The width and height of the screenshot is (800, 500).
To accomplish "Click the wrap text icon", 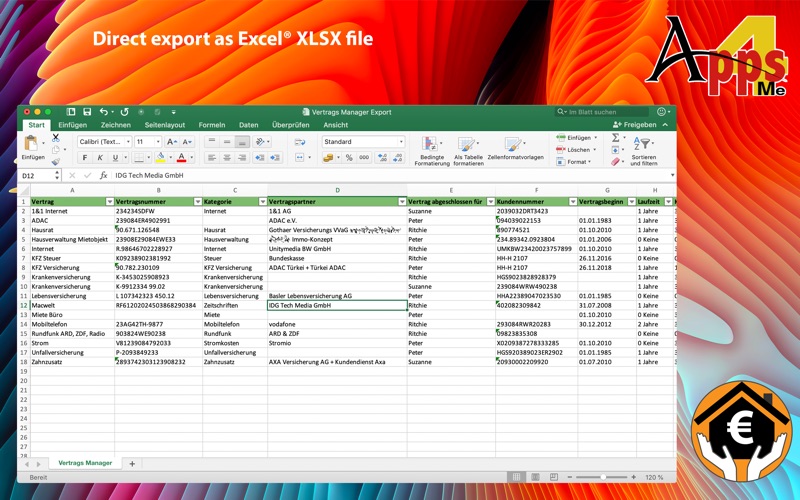I will [x=300, y=142].
